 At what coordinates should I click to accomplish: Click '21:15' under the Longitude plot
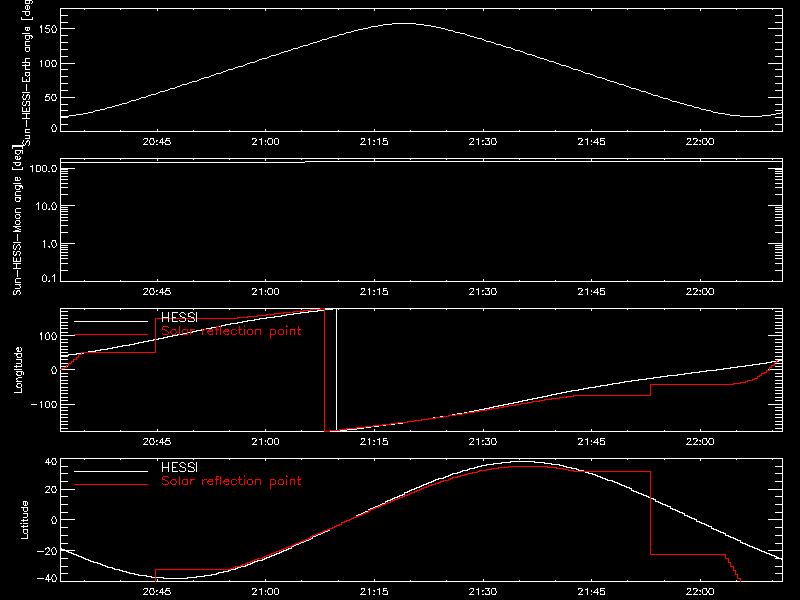pos(374,442)
